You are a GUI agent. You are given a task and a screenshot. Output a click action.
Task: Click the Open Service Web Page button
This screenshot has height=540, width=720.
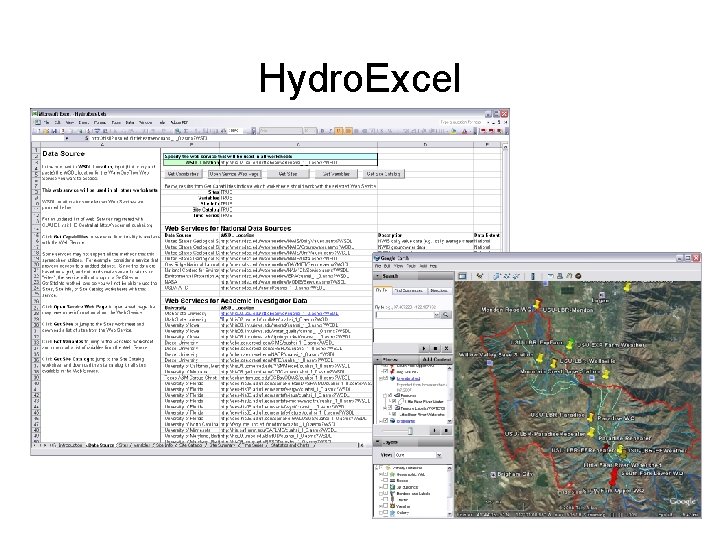point(234,174)
